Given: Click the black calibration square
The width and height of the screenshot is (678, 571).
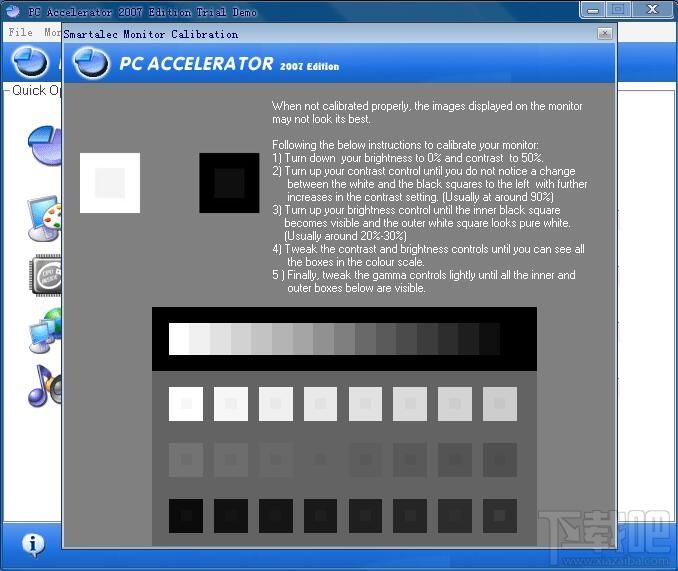Looking at the screenshot, I should pos(229,183).
